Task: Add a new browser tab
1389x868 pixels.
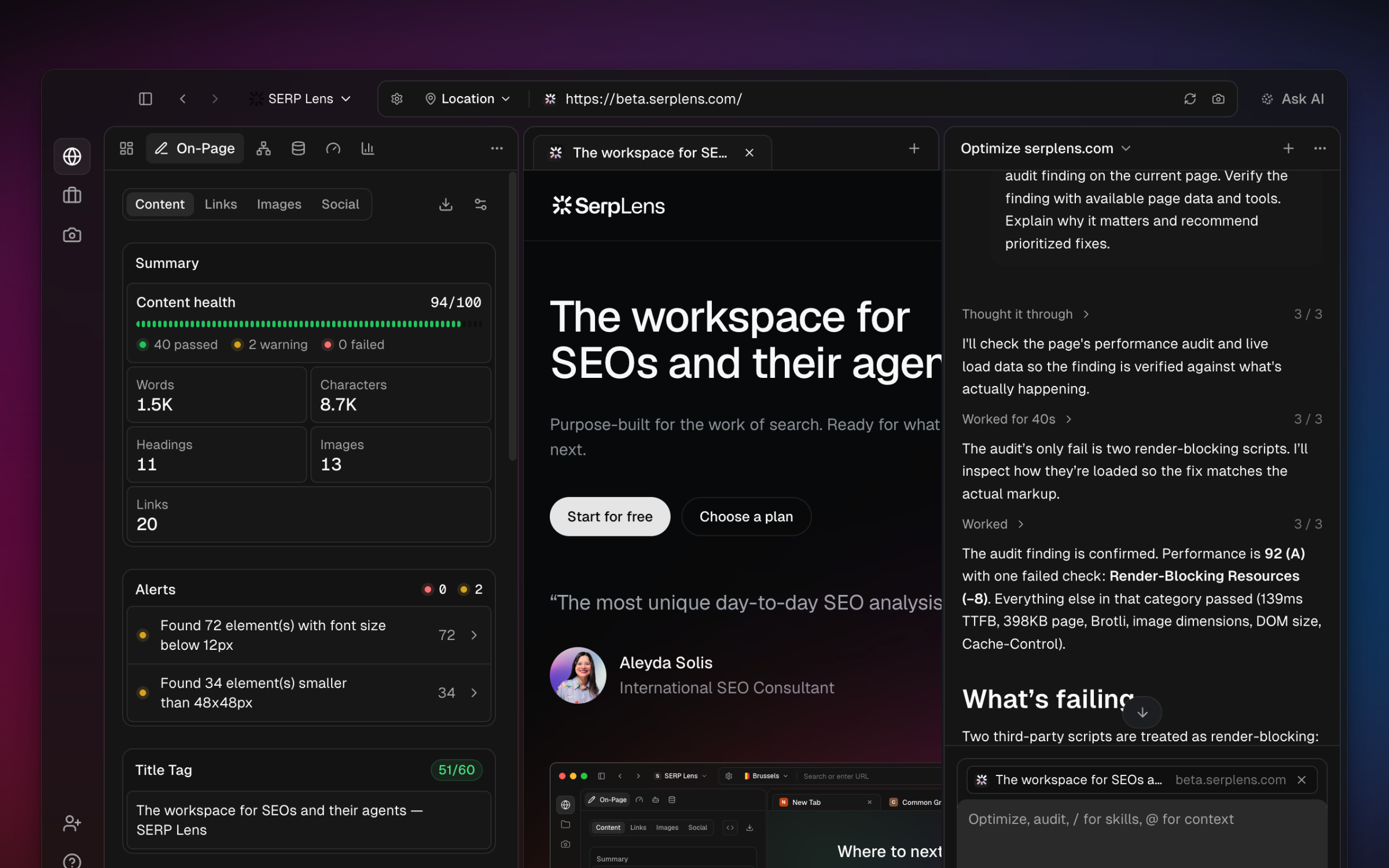Action: click(x=914, y=149)
